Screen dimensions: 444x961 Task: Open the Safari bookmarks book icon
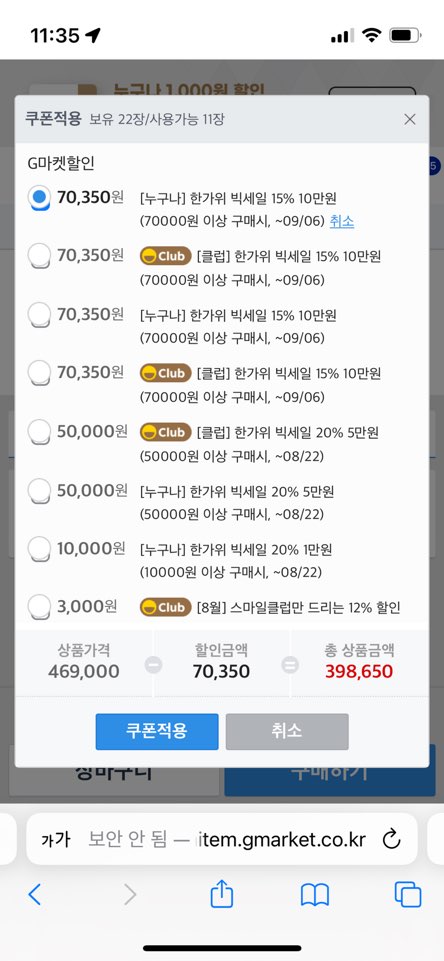[x=315, y=895]
